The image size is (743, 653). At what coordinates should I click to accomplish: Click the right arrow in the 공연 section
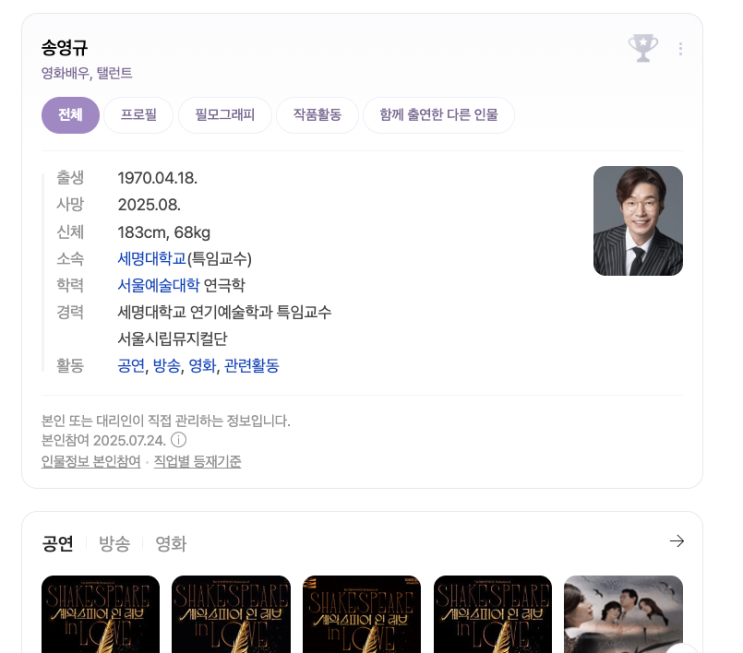tap(677, 541)
